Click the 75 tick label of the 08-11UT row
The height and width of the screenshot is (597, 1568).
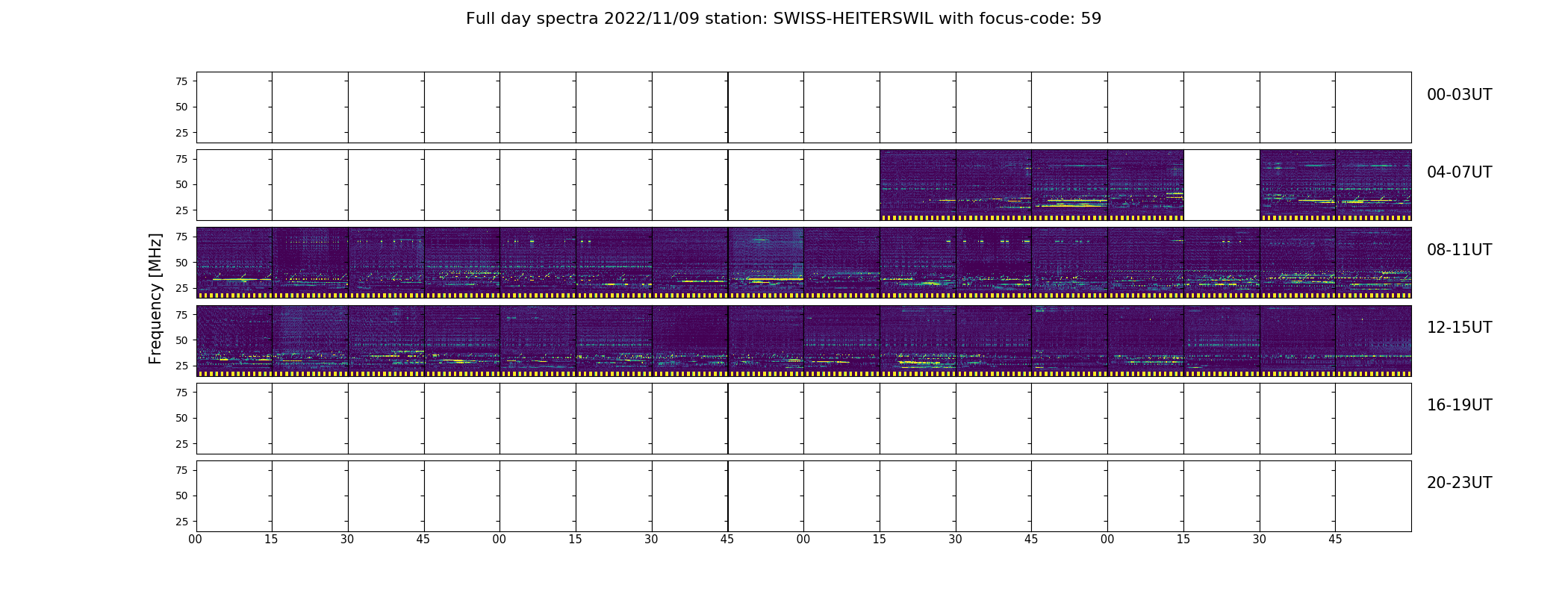tap(181, 237)
